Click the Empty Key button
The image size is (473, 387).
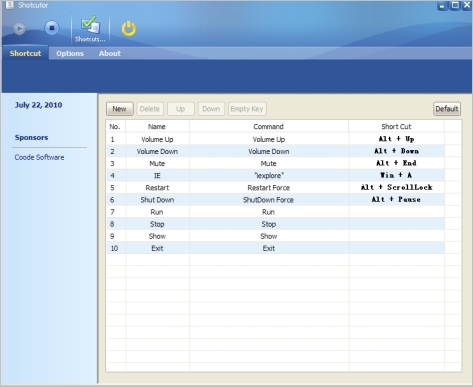click(247, 109)
